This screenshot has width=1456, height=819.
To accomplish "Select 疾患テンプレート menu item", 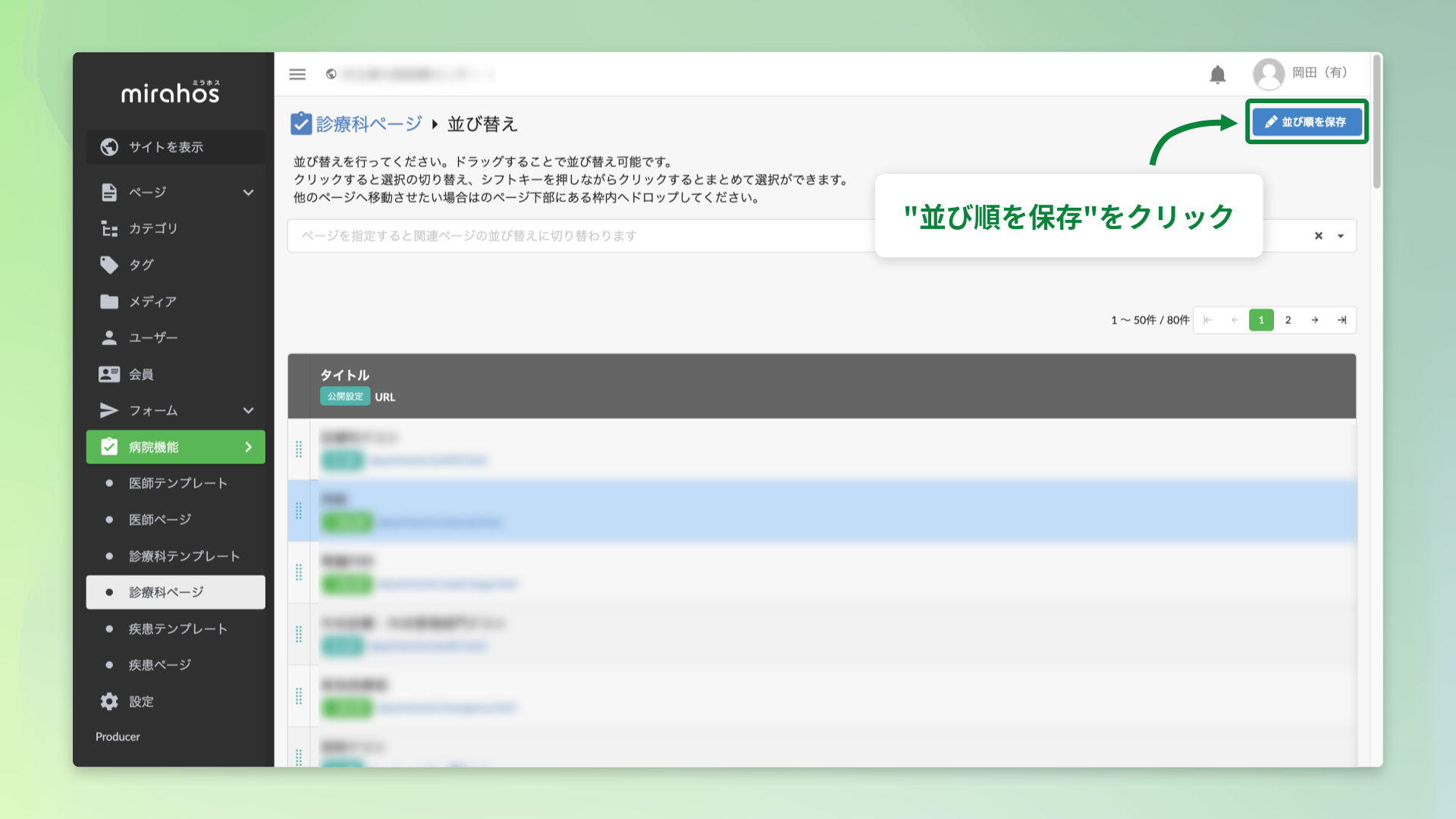I will [177, 629].
